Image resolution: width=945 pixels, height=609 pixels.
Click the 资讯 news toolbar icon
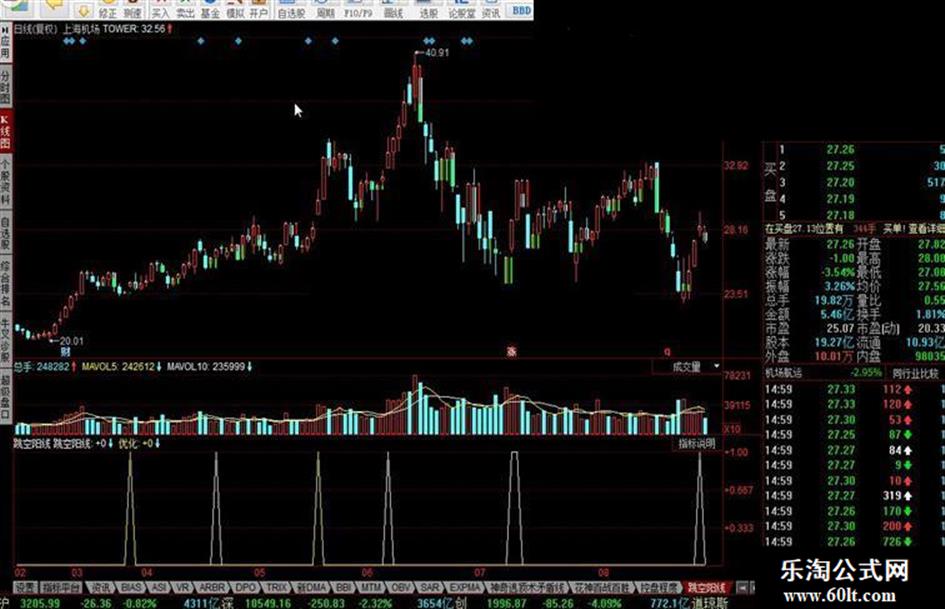491,9
